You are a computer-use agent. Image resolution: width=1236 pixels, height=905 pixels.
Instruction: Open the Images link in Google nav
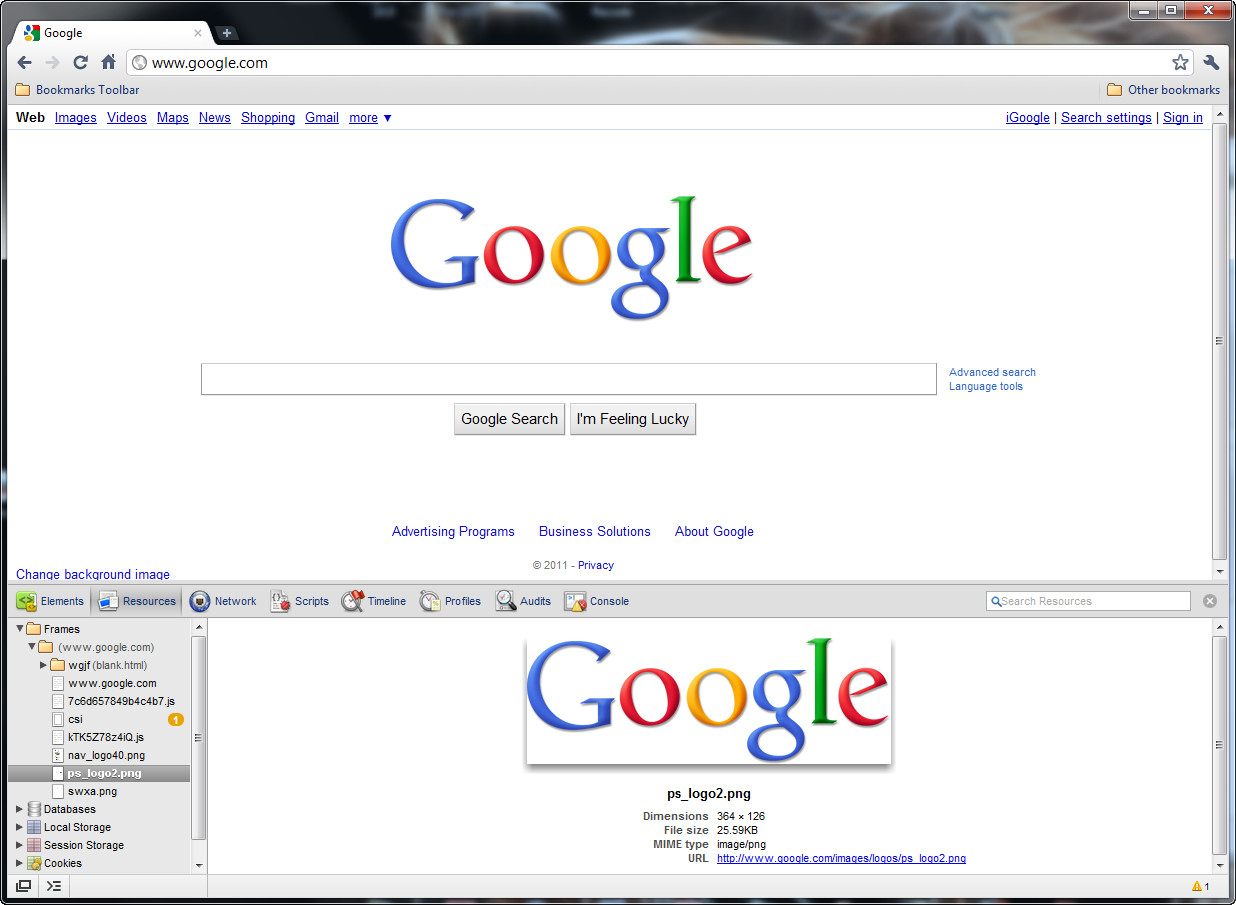click(x=76, y=118)
